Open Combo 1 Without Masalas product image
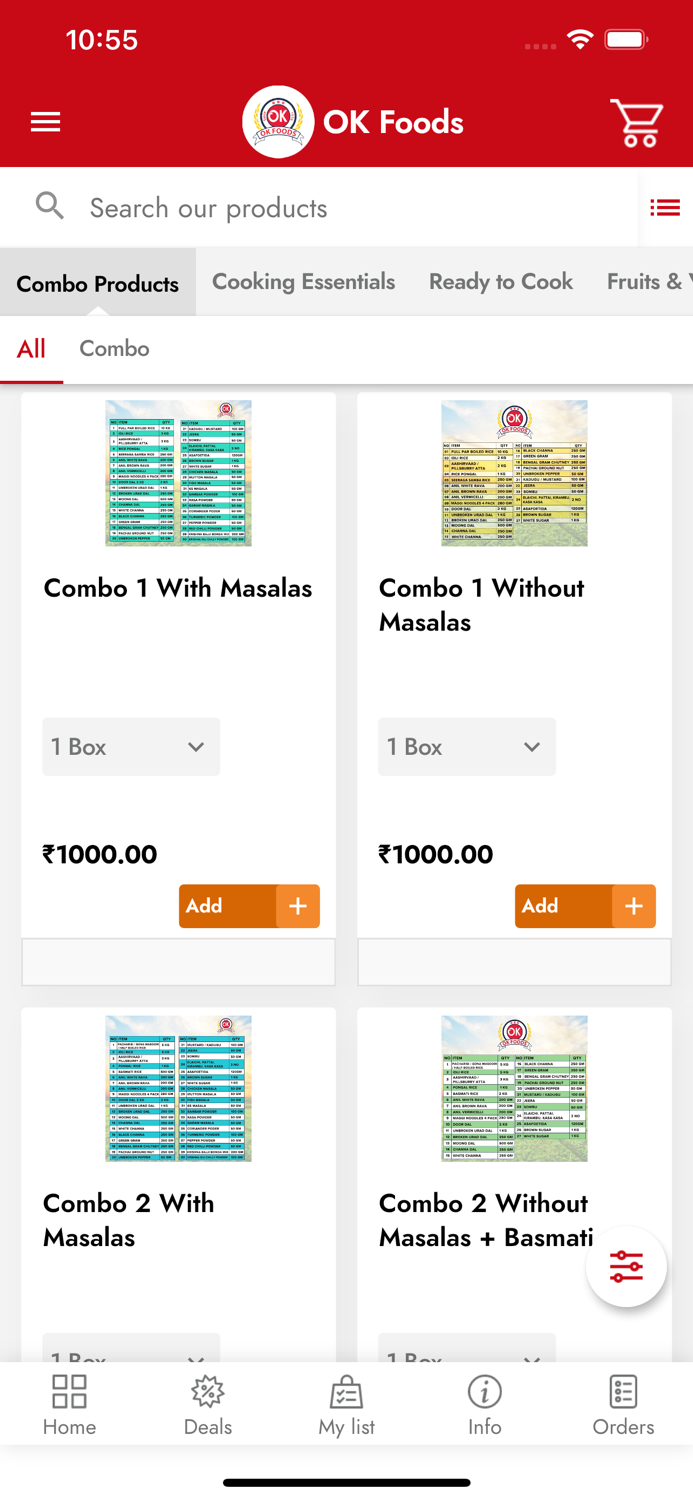Screen dimensions: 693x1500 click(514, 473)
